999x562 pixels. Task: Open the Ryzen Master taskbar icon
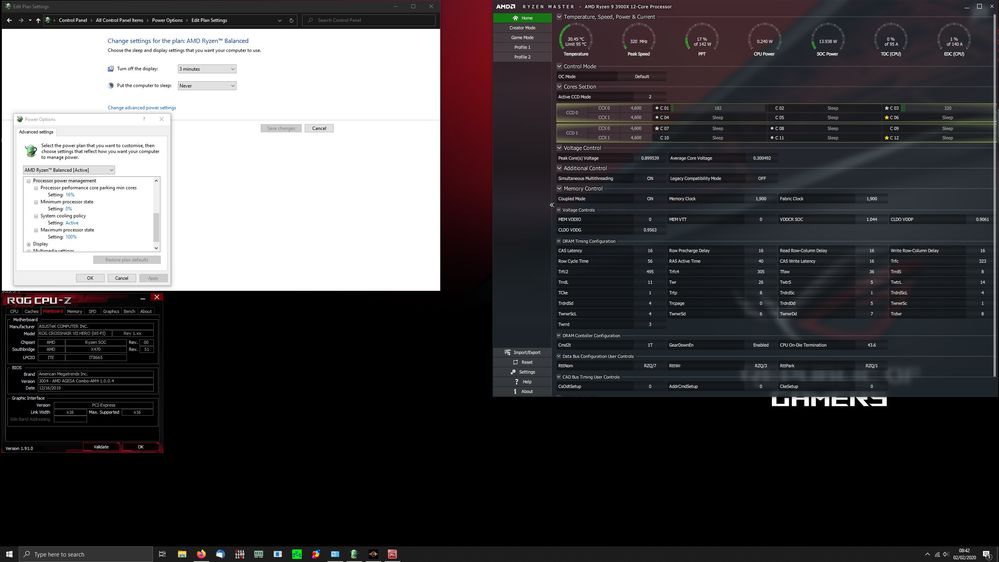click(373, 554)
